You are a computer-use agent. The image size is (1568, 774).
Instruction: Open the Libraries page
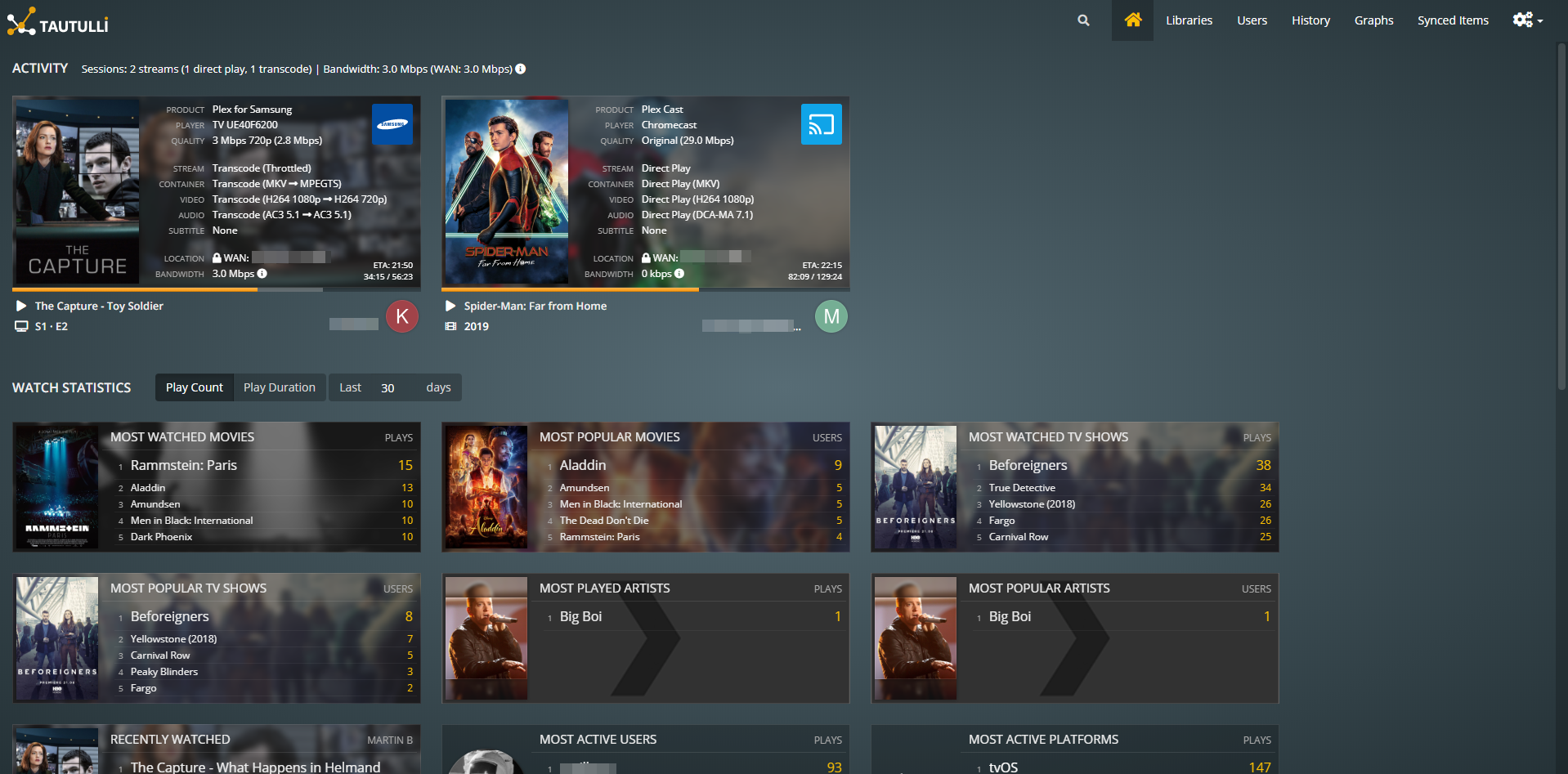pos(1189,20)
